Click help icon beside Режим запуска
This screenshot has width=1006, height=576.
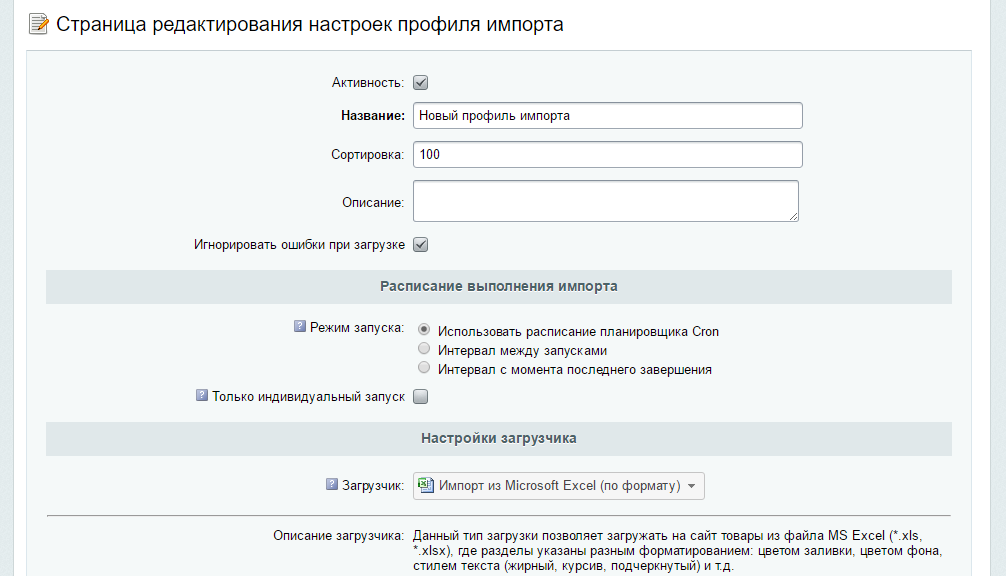(300, 327)
